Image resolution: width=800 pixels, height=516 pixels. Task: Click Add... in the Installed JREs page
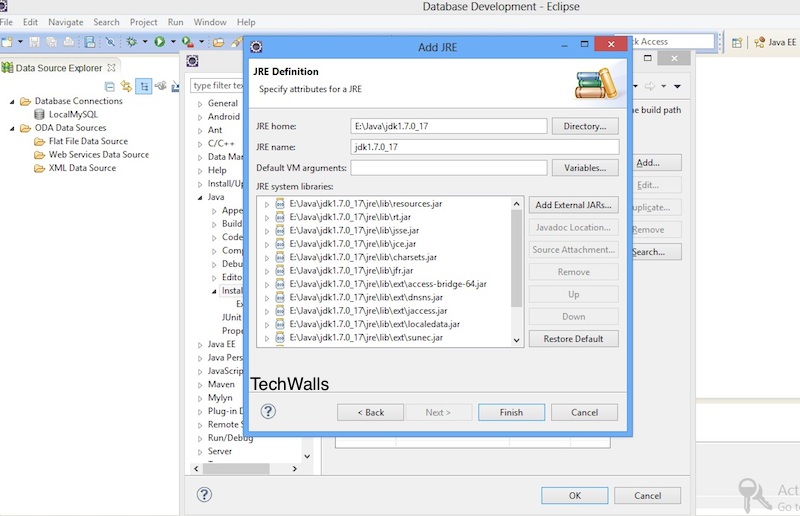[657, 162]
